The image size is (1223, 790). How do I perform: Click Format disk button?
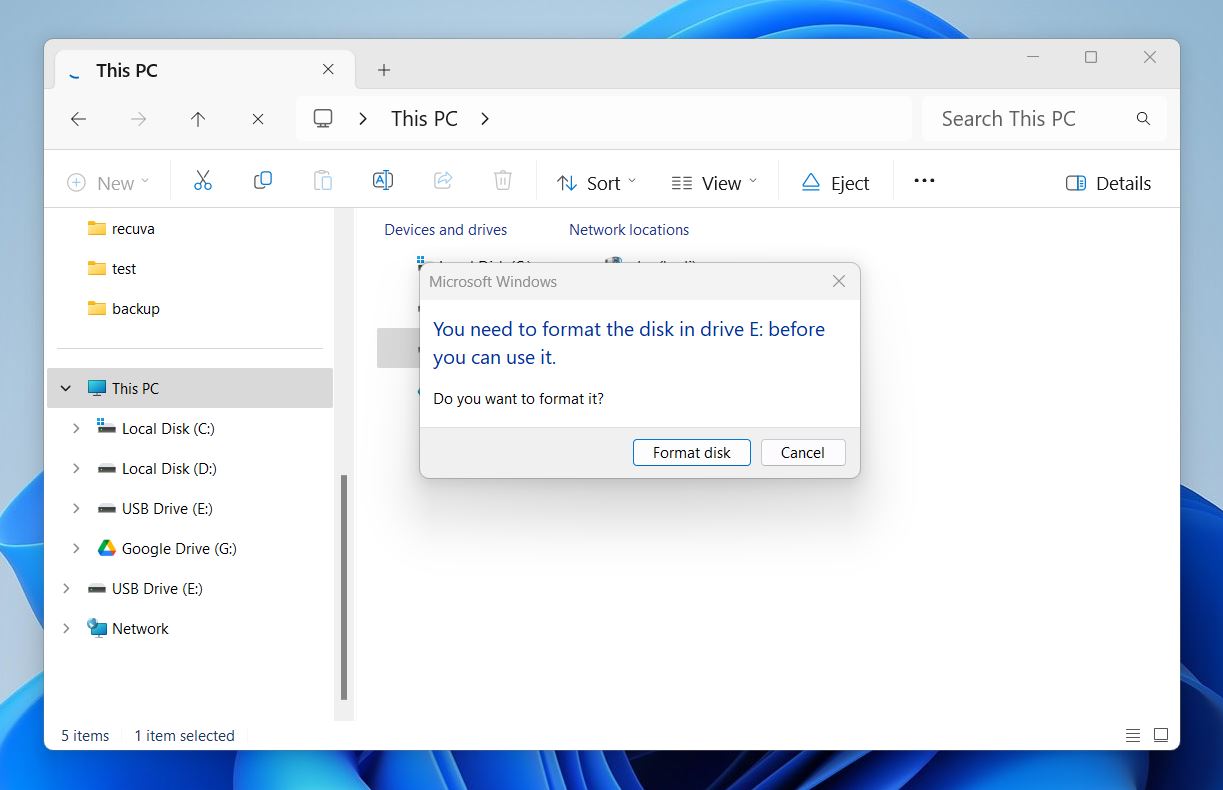(x=692, y=452)
